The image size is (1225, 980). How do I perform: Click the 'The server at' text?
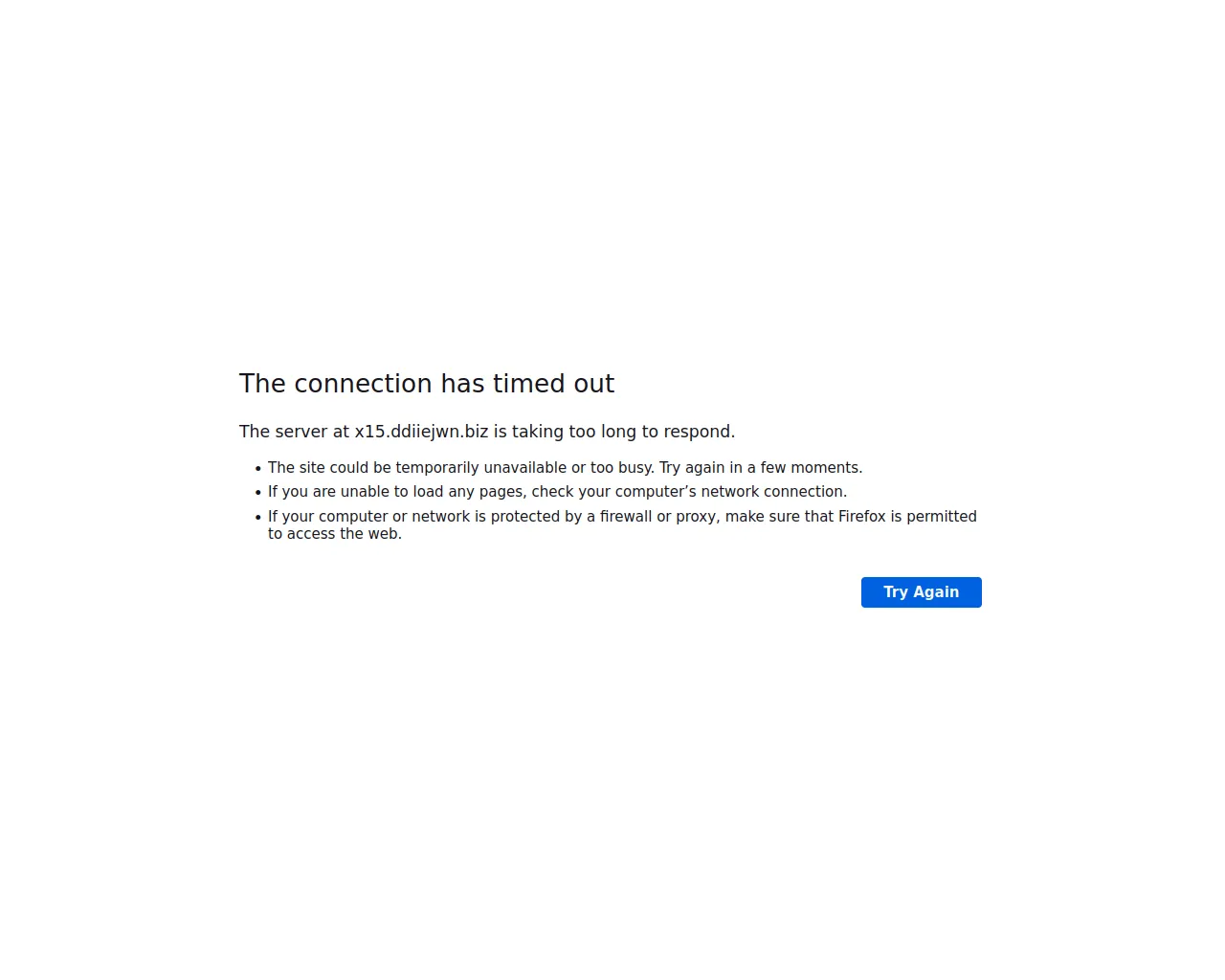pyautogui.click(x=295, y=432)
